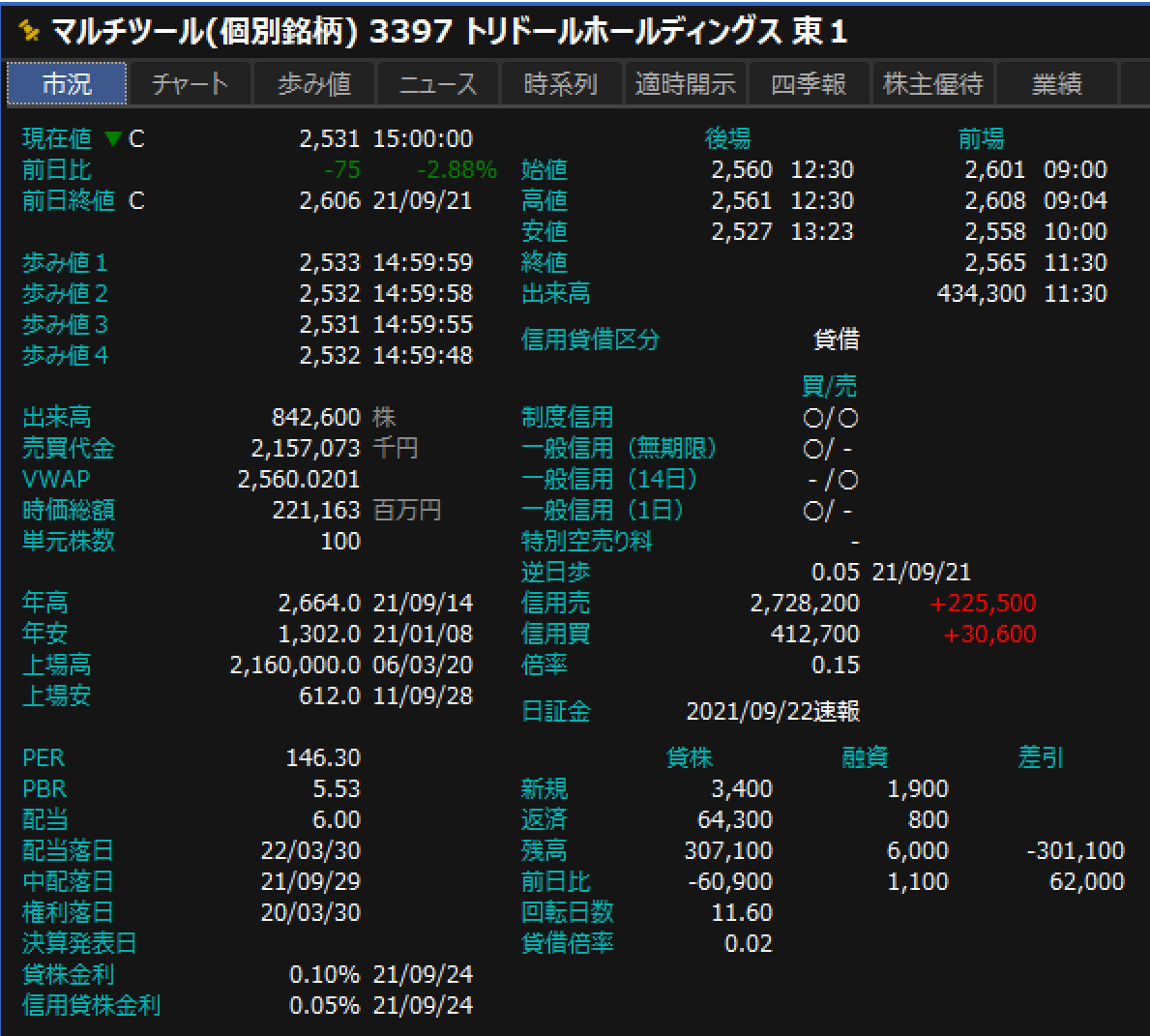This screenshot has height=1036, width=1150.
Task: Click the VWAP label
Action: click(x=56, y=479)
